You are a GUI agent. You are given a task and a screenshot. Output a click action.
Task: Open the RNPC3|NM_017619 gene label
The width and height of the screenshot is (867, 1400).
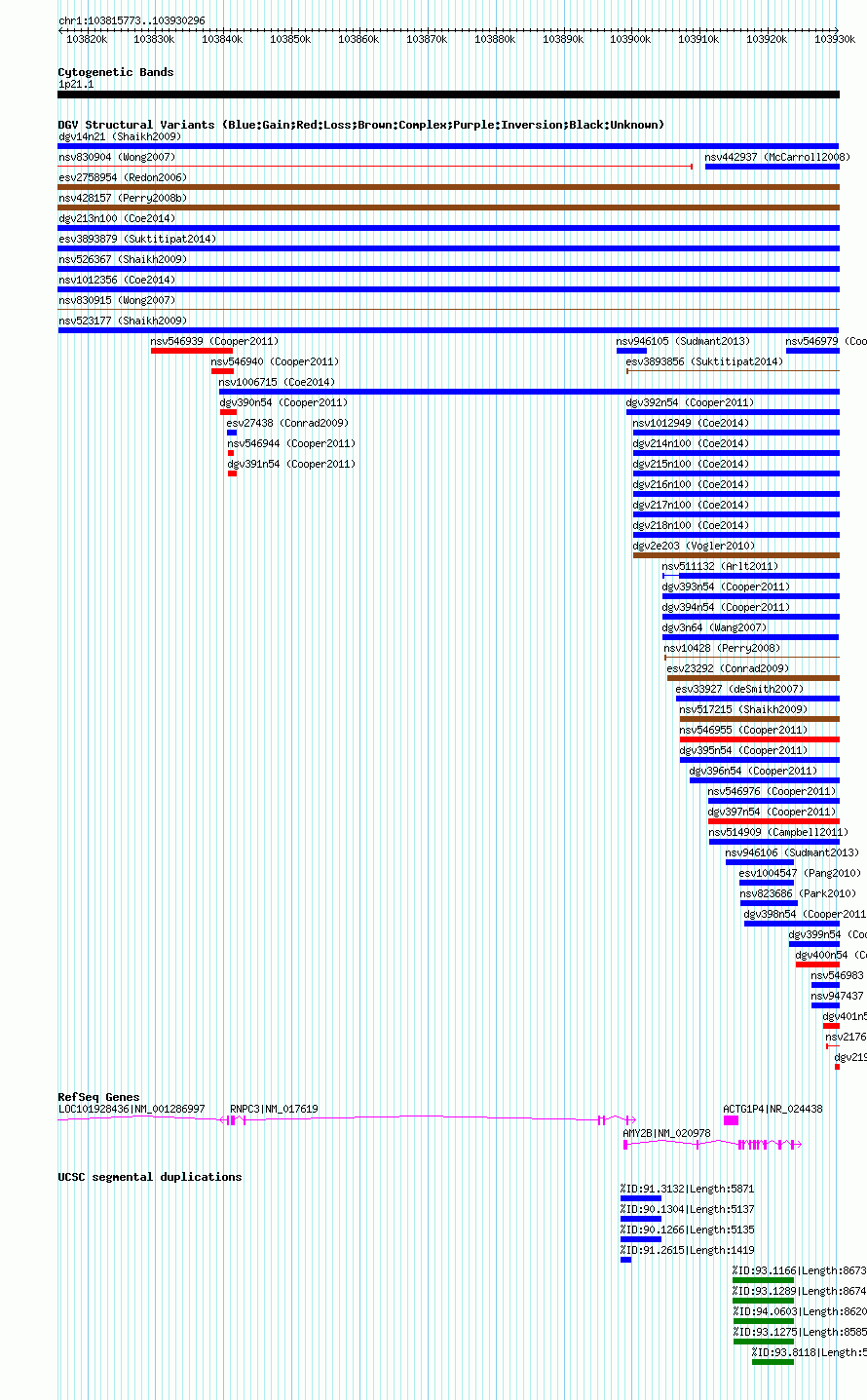click(275, 1109)
